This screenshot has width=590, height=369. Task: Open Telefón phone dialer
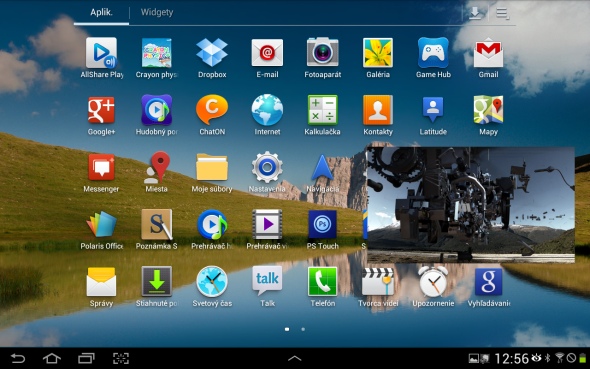click(x=322, y=281)
